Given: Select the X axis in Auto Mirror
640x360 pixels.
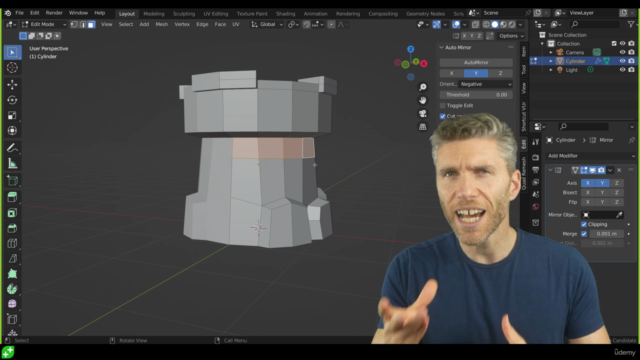Looking at the screenshot, I should pyautogui.click(x=451, y=73).
